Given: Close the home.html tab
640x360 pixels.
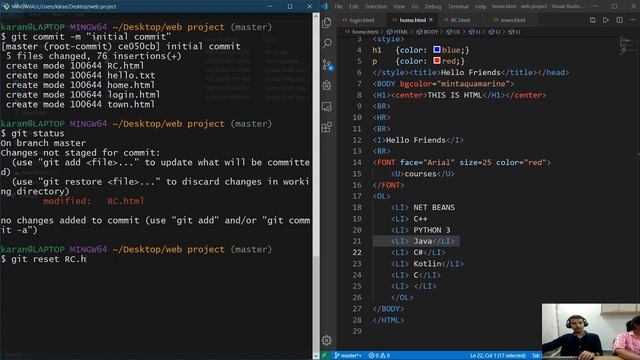Looking at the screenshot, I should click(x=431, y=20).
